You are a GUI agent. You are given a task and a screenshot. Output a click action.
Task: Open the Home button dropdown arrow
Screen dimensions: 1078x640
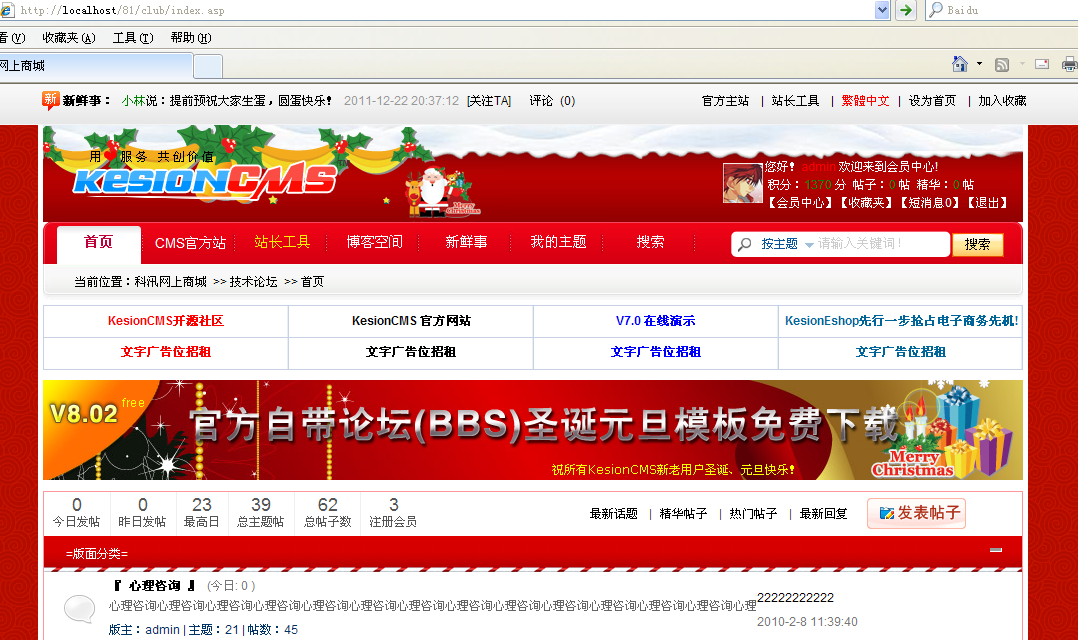977,62
